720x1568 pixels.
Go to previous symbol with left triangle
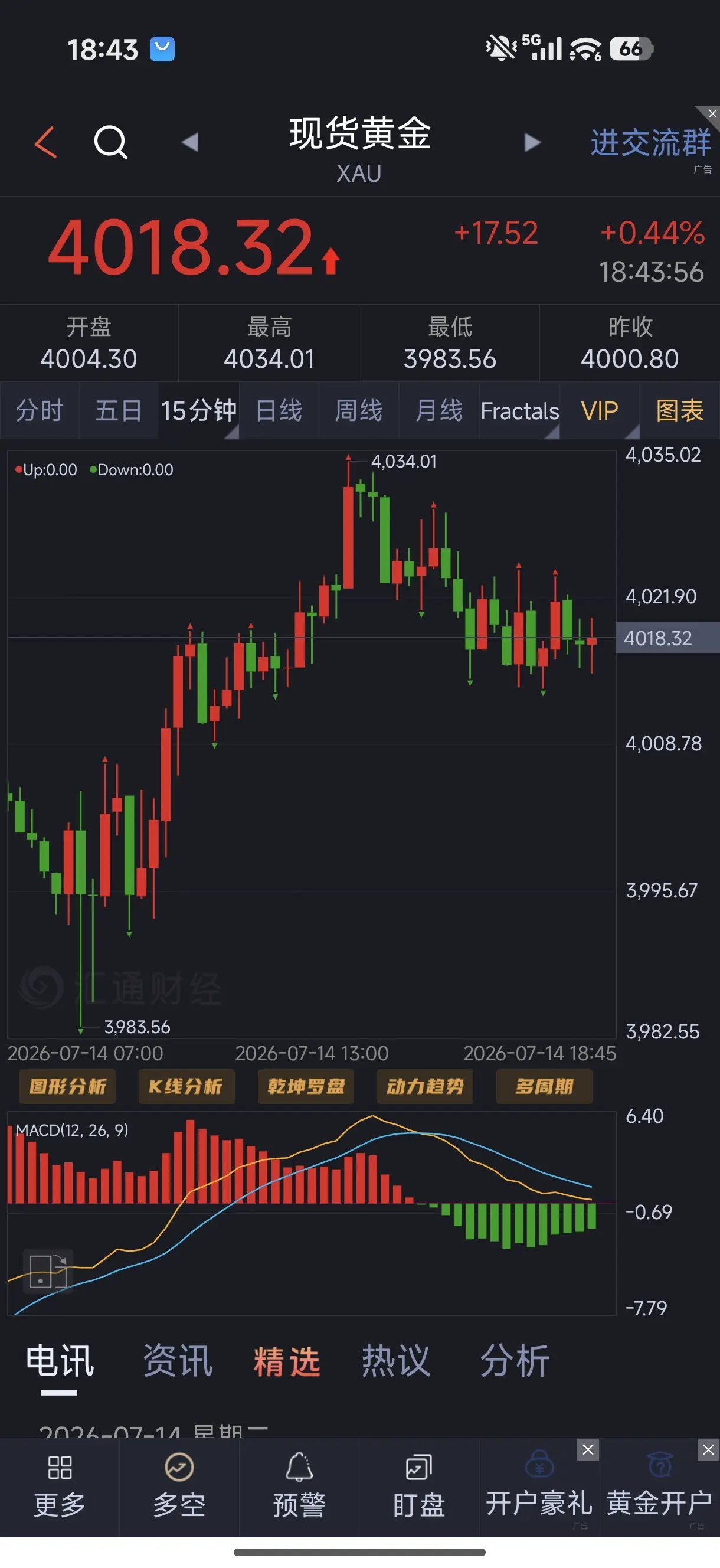coord(190,142)
